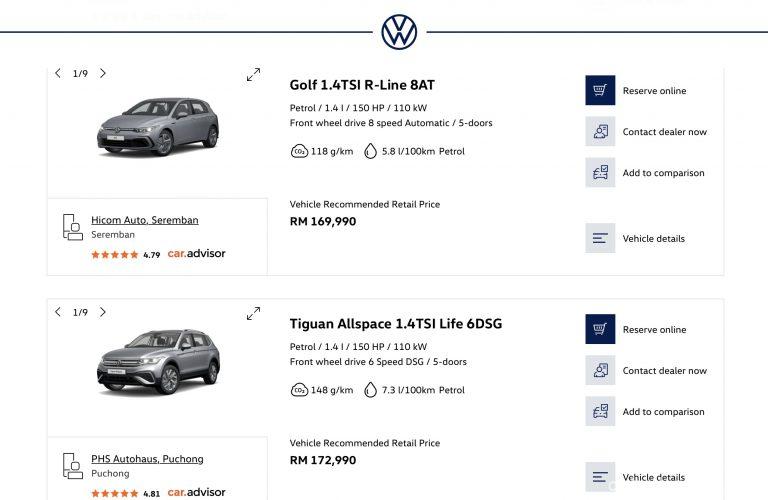Open Hicom Auto, Seremban dealer link
The width and height of the screenshot is (768, 500).
click(144, 220)
